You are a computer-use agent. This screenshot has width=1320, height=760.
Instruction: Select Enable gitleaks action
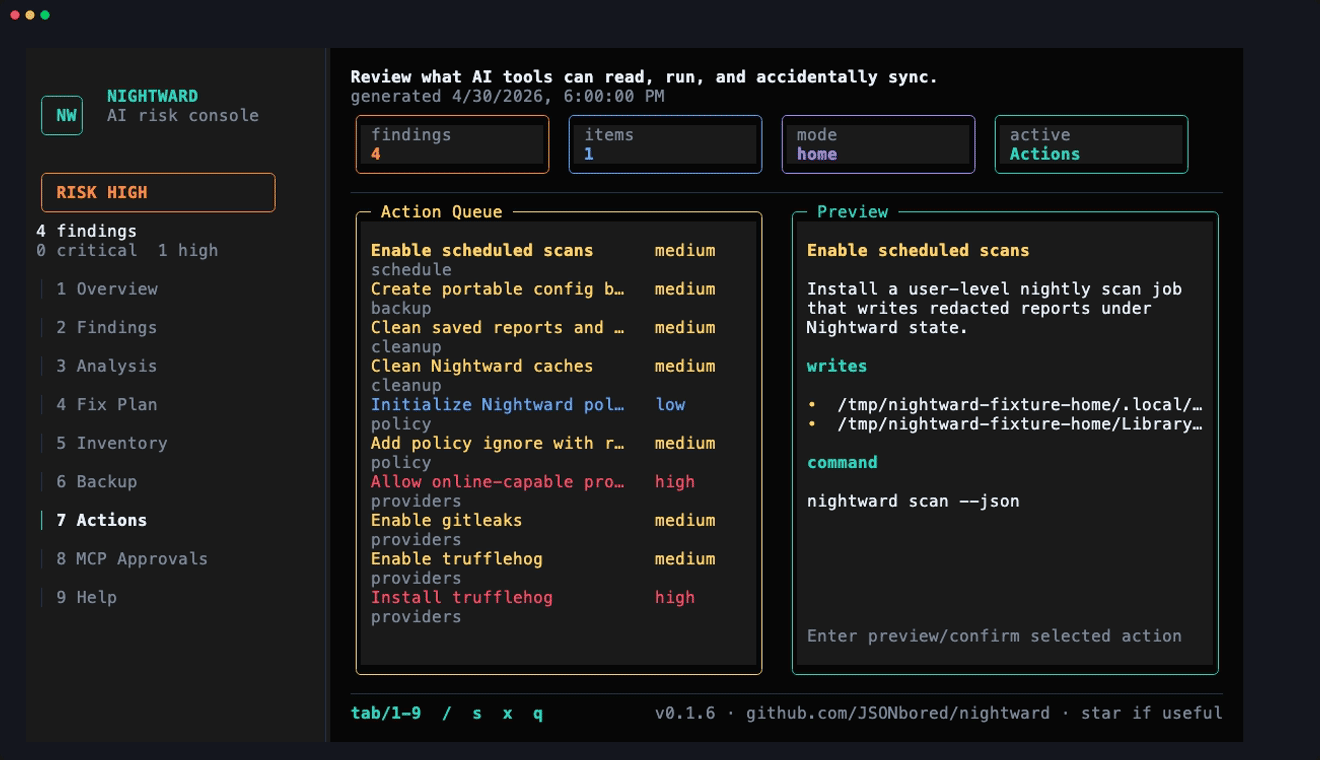tap(447, 520)
